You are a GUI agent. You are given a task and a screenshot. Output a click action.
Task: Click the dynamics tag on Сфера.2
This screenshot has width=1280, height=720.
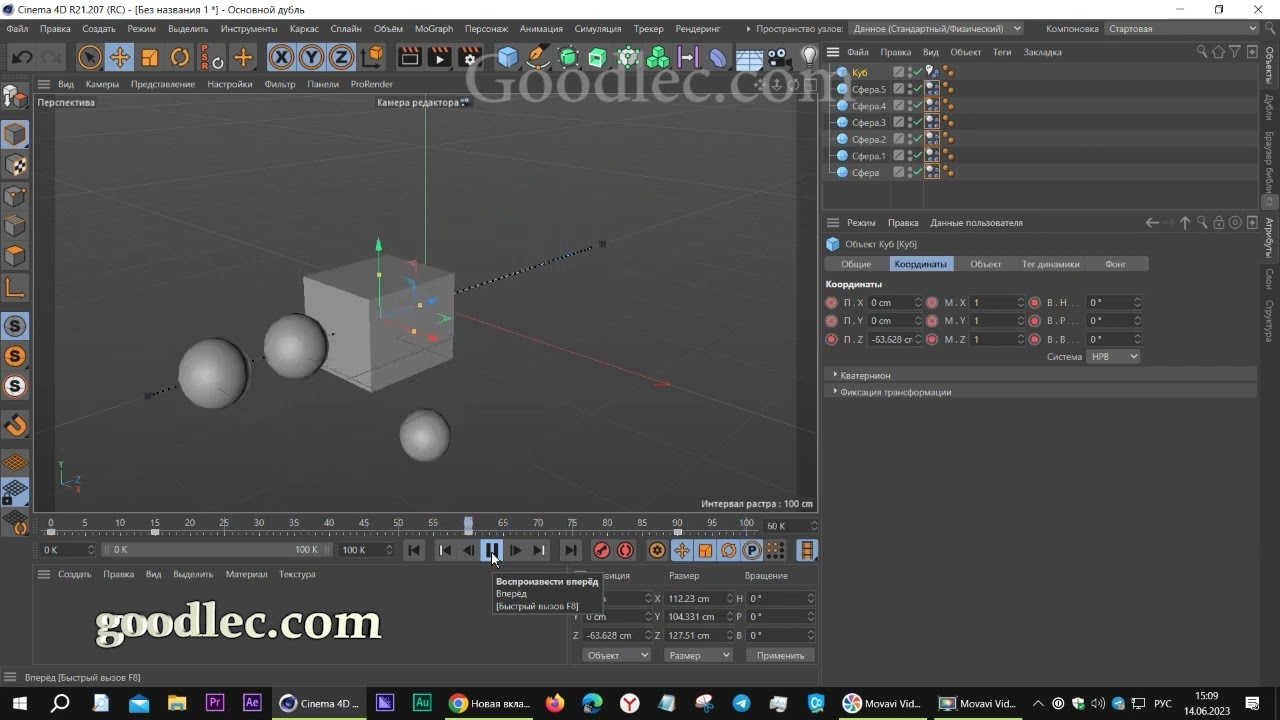tap(932, 139)
